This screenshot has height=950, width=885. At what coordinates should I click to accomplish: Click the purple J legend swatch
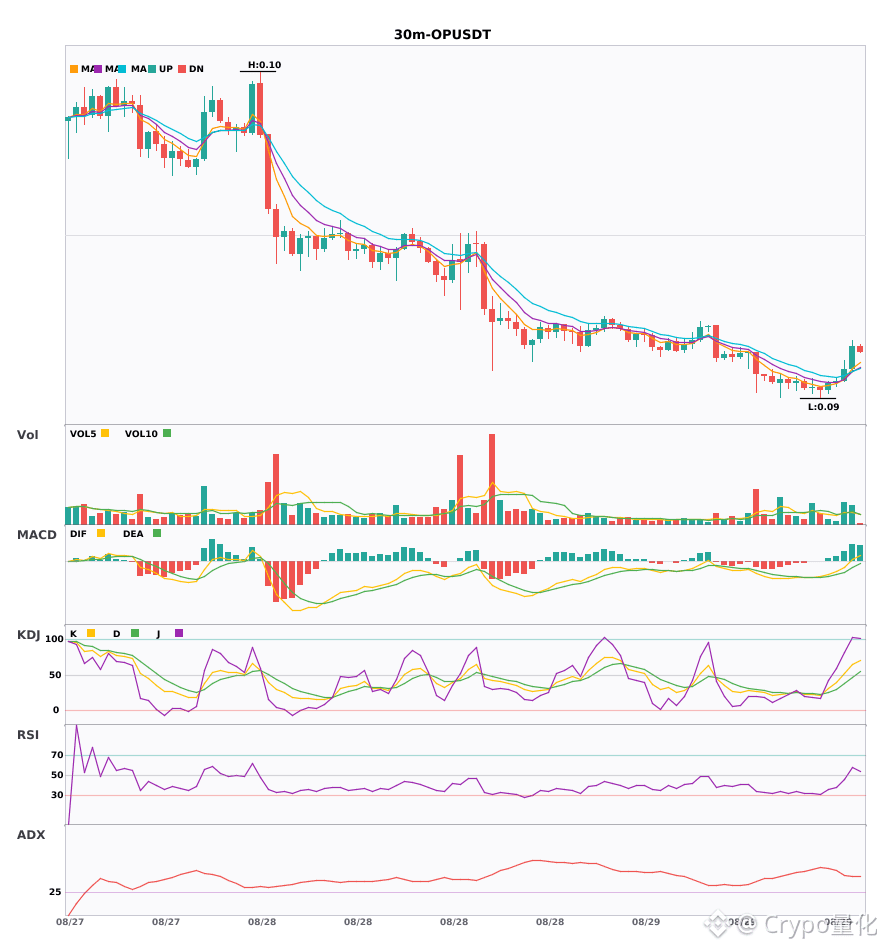[x=179, y=633]
